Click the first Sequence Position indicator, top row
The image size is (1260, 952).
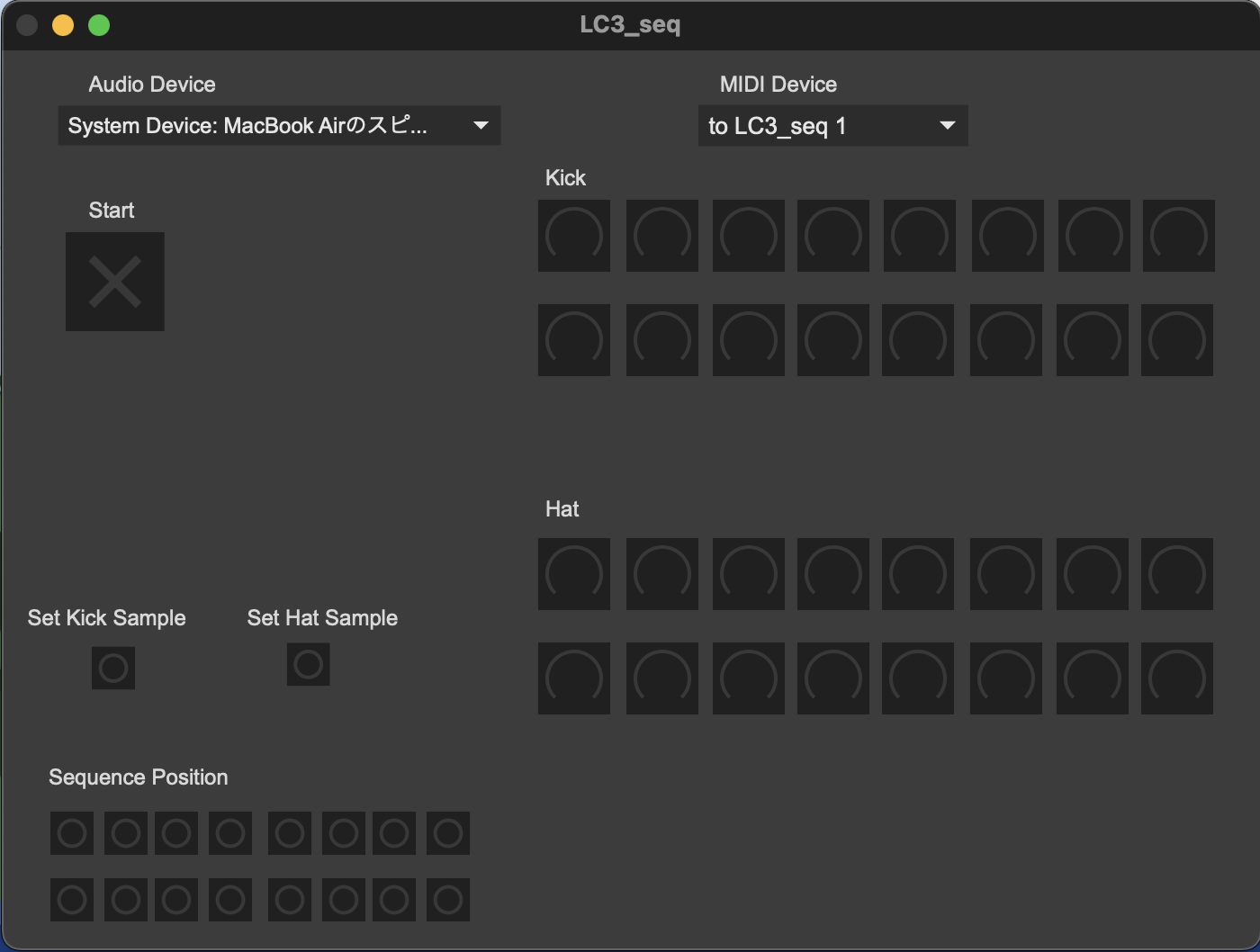click(x=72, y=833)
